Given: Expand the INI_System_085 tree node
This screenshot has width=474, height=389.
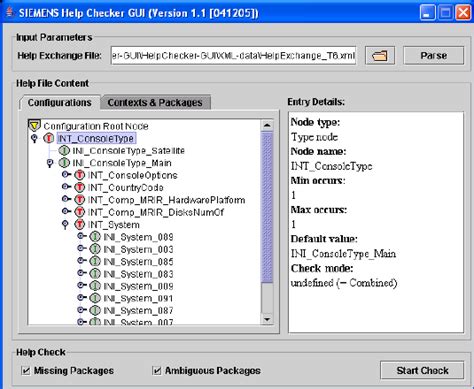Looking at the screenshot, I should point(82,261).
